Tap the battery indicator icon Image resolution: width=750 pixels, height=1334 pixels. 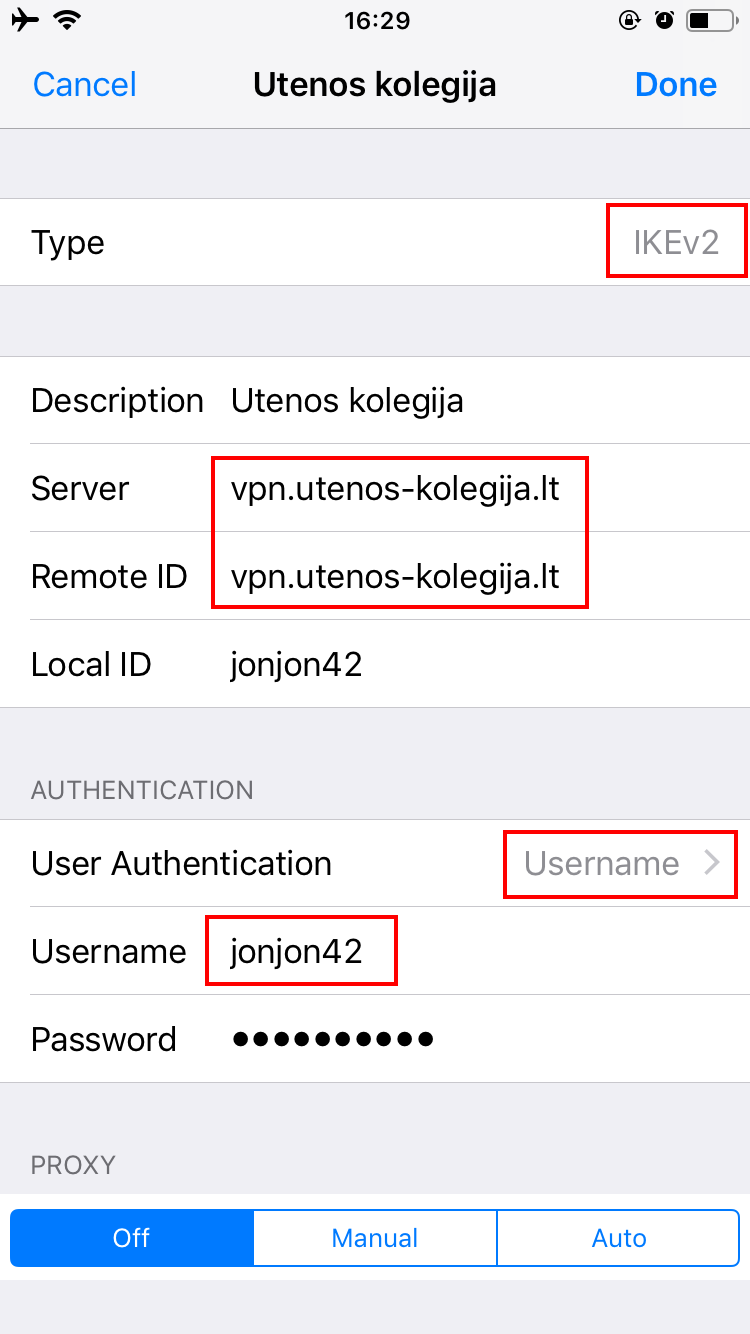[711, 20]
